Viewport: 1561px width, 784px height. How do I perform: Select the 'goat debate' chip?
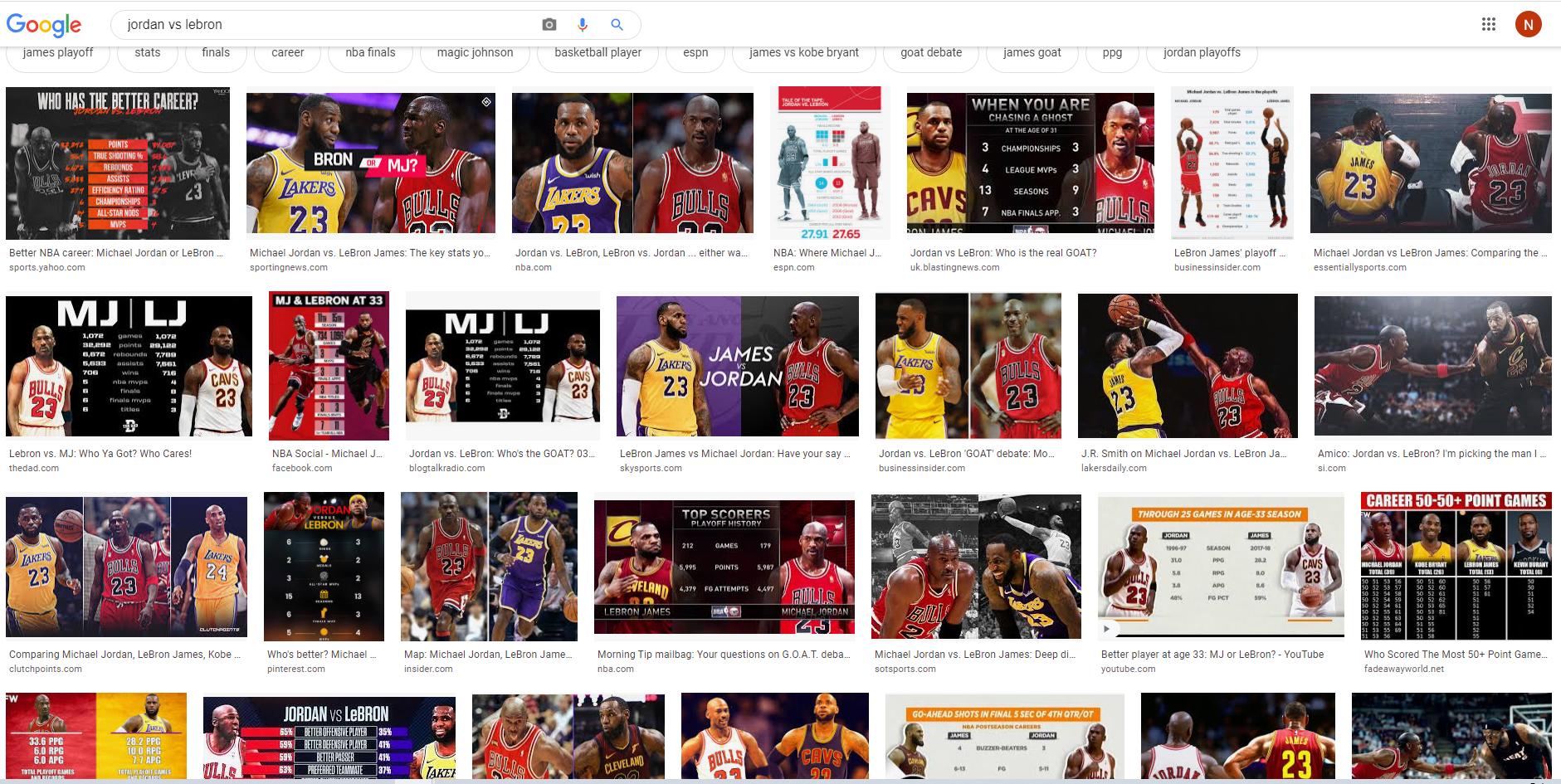[x=931, y=53]
